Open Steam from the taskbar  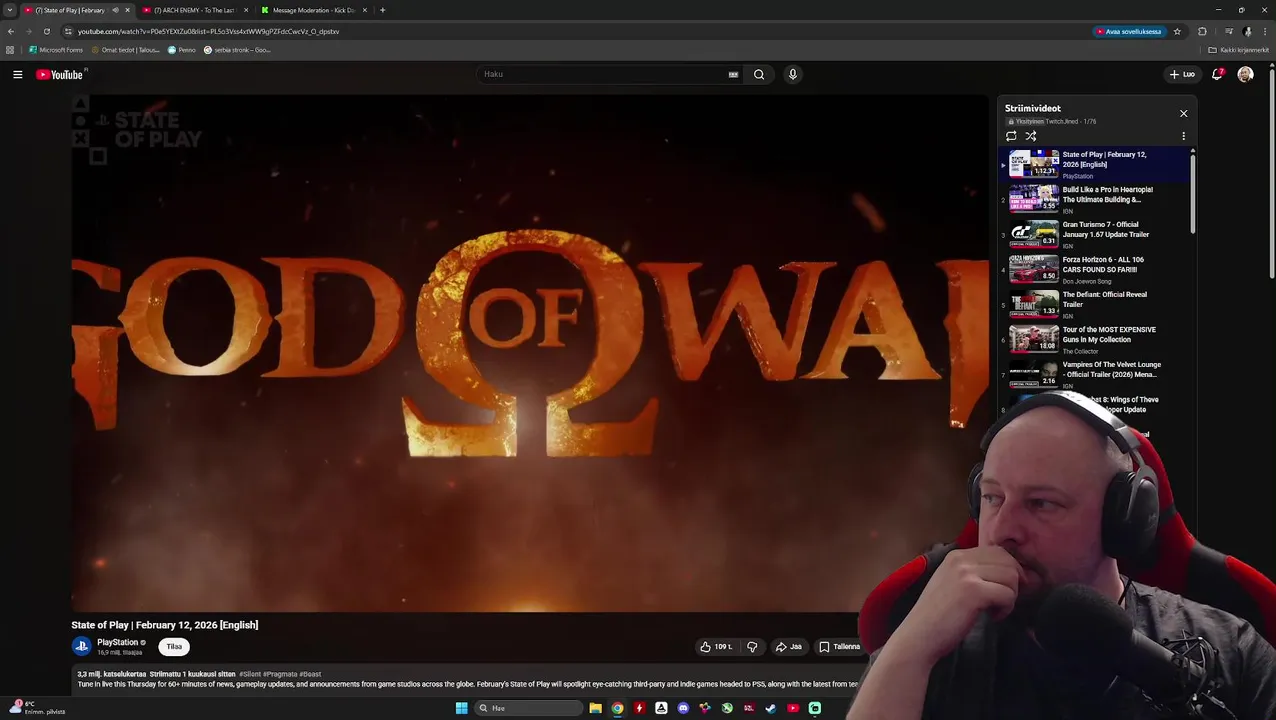pyautogui.click(x=771, y=708)
